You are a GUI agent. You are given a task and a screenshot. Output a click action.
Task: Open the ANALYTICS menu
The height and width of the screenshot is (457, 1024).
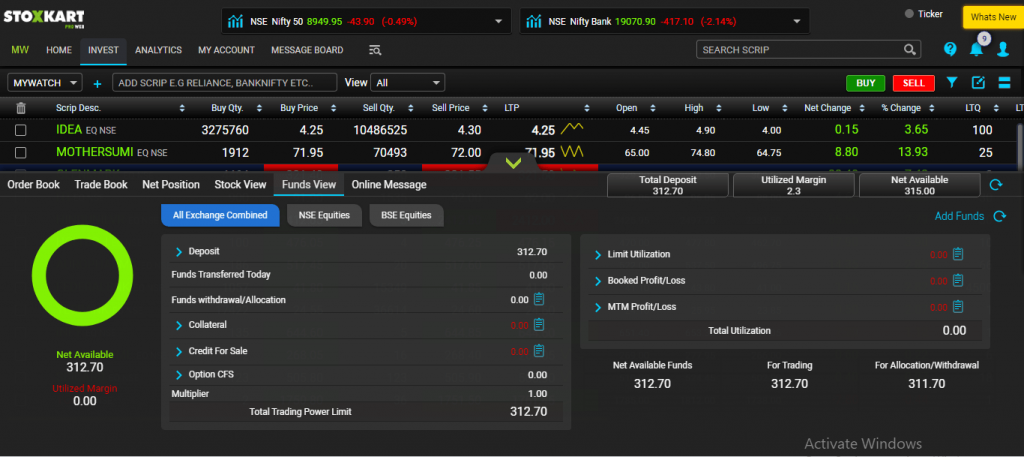point(158,50)
